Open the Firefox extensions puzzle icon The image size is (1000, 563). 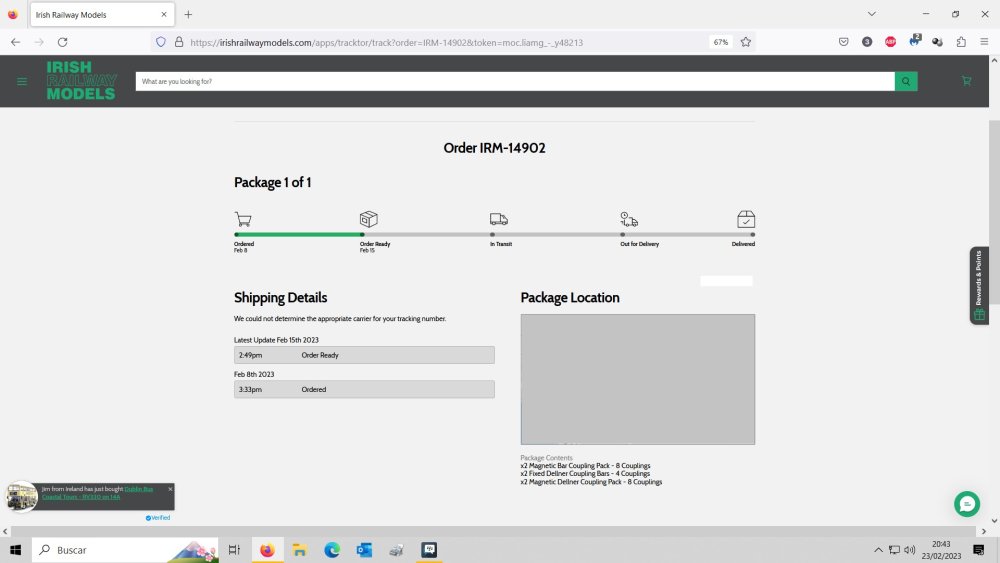961,42
